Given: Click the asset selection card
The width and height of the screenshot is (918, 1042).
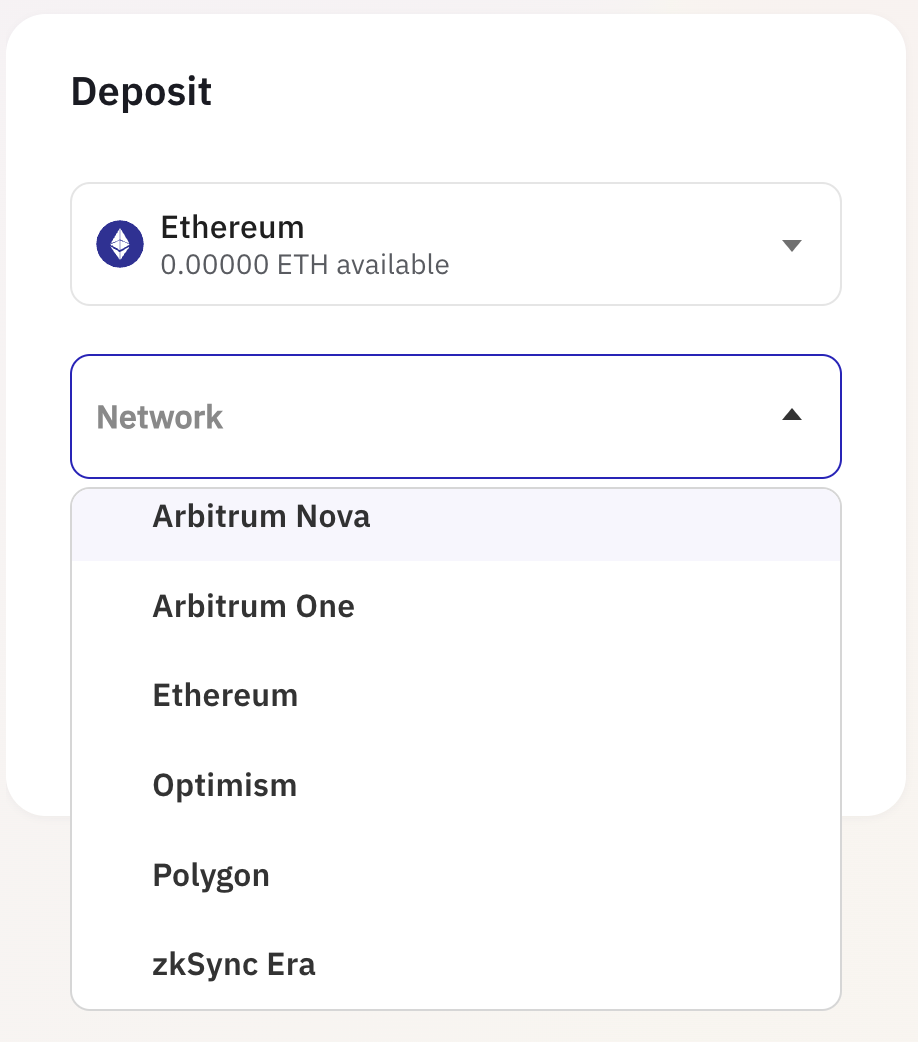Looking at the screenshot, I should tap(456, 243).
